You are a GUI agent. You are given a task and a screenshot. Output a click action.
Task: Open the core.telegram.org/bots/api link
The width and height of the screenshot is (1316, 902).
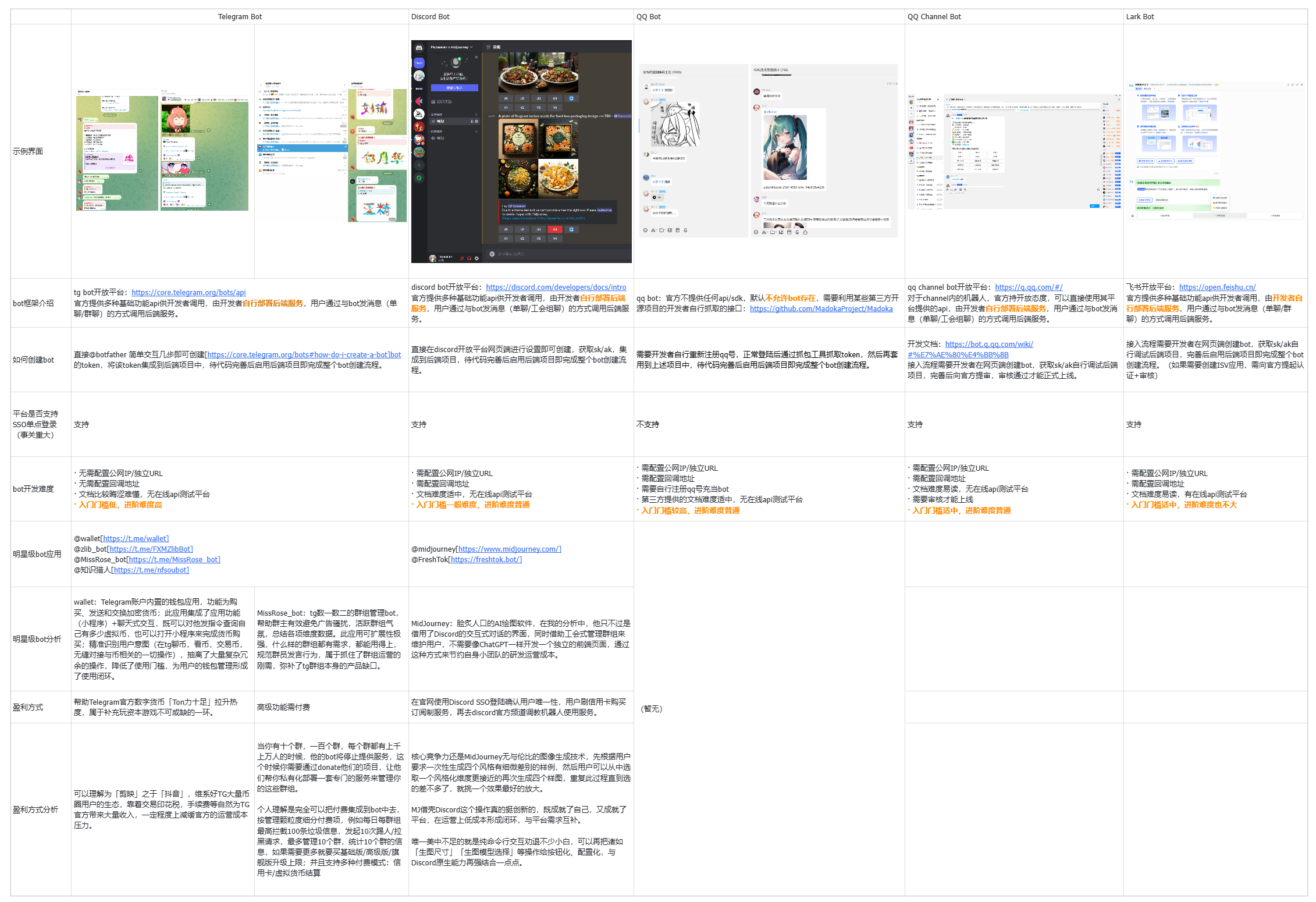(x=188, y=293)
